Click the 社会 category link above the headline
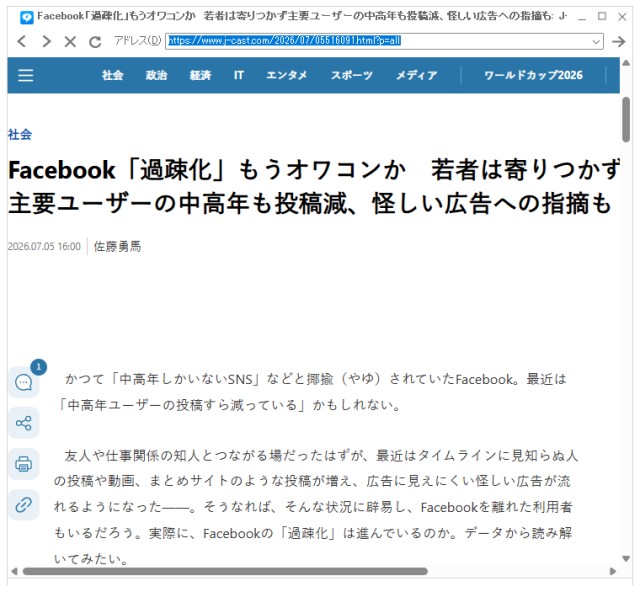 pyautogui.click(x=20, y=134)
